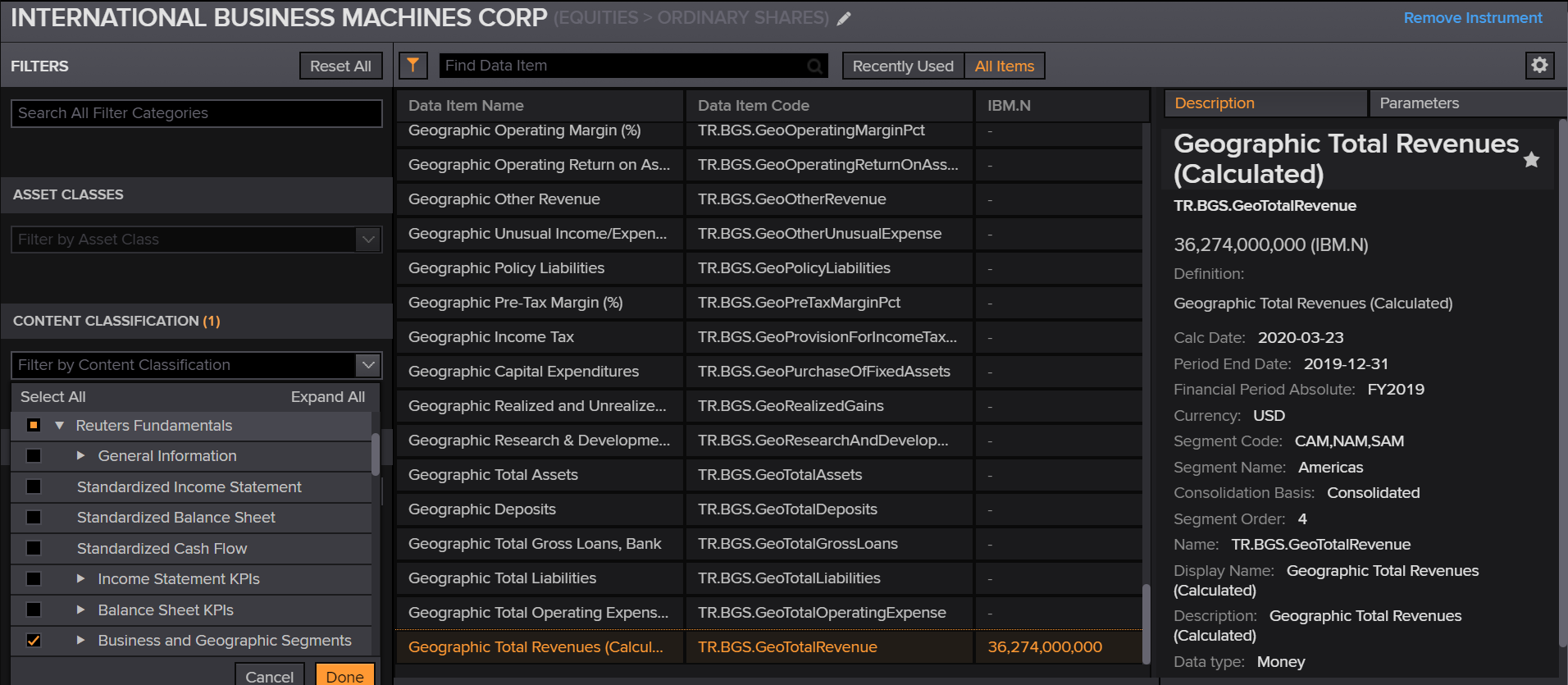Image resolution: width=1568 pixels, height=685 pixels.
Task: Open Filter by Content Classification dropdown arrow
Action: [368, 364]
